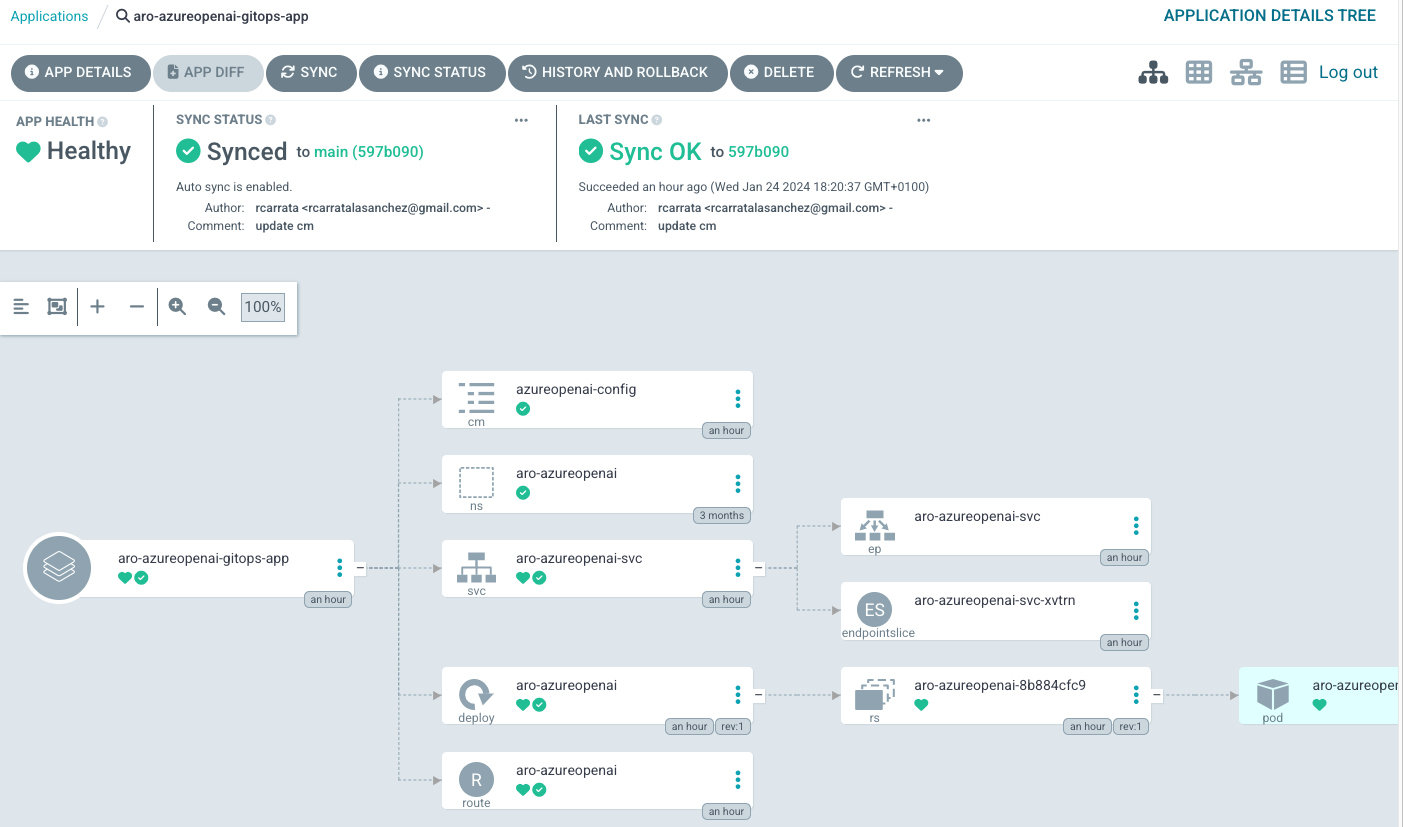Open History and Rollback

(615, 72)
